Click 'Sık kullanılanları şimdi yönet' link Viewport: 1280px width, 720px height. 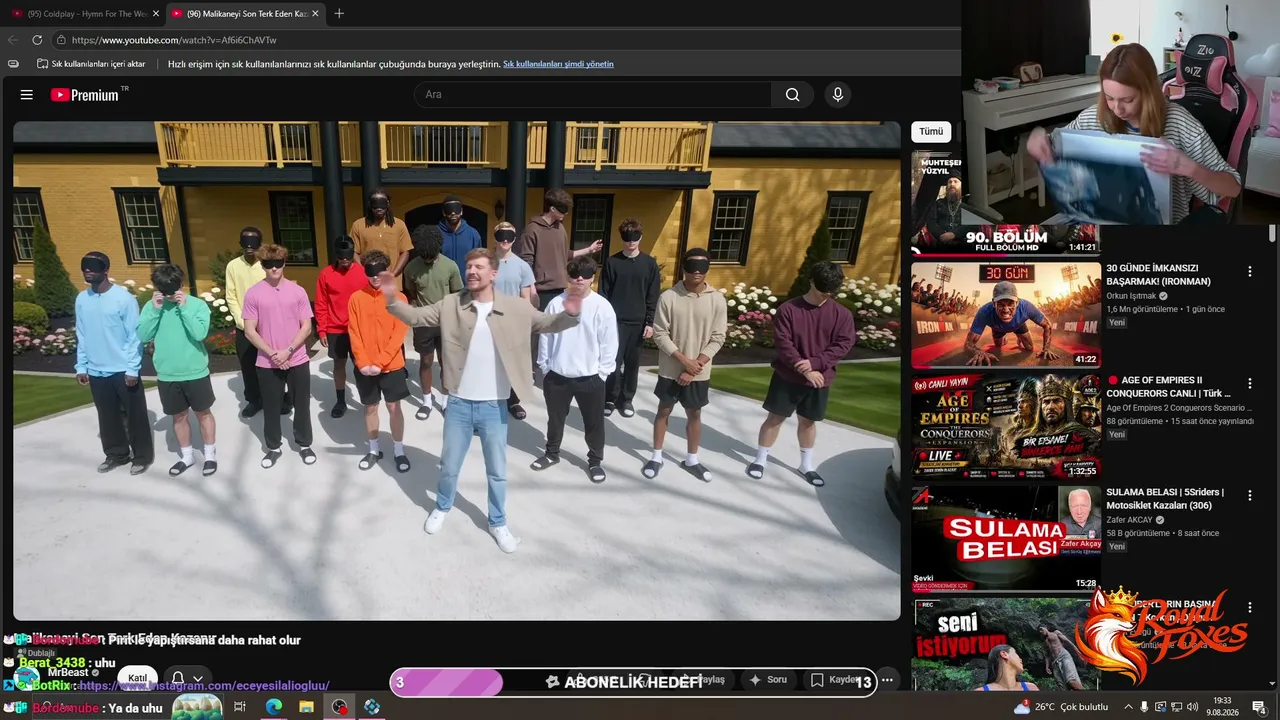[x=558, y=64]
